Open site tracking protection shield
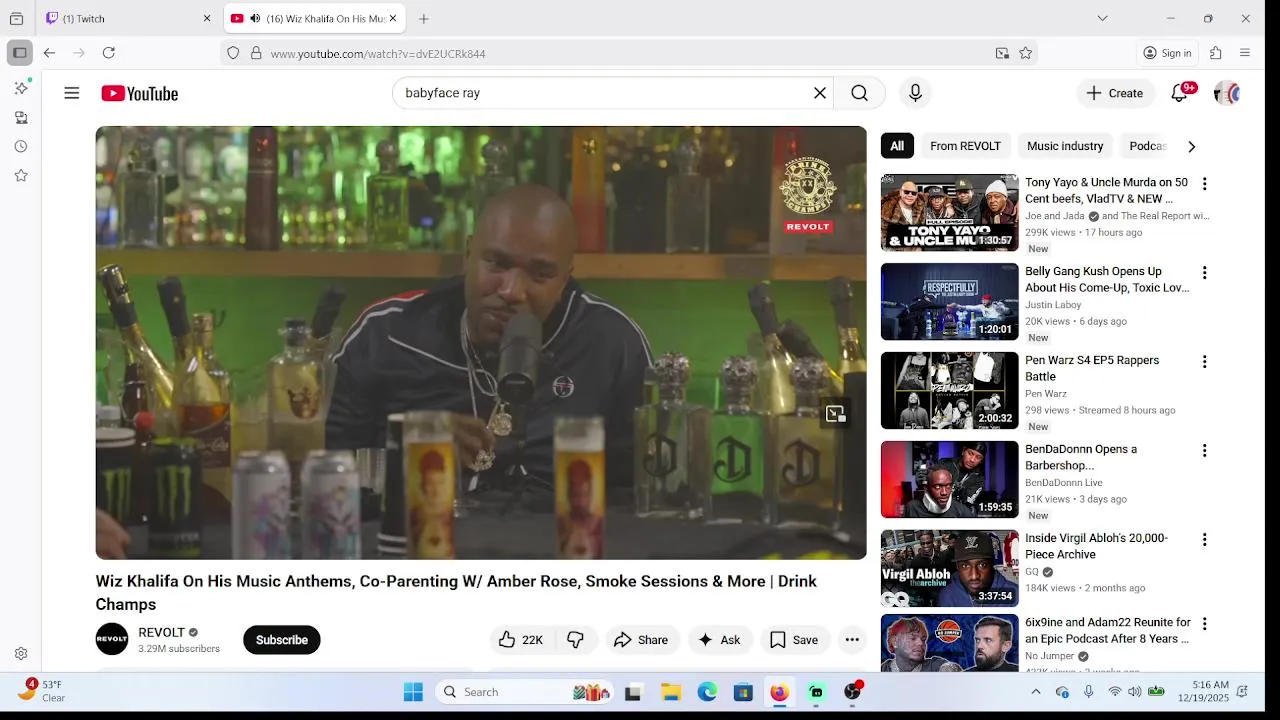The image size is (1280, 720). pos(233,53)
